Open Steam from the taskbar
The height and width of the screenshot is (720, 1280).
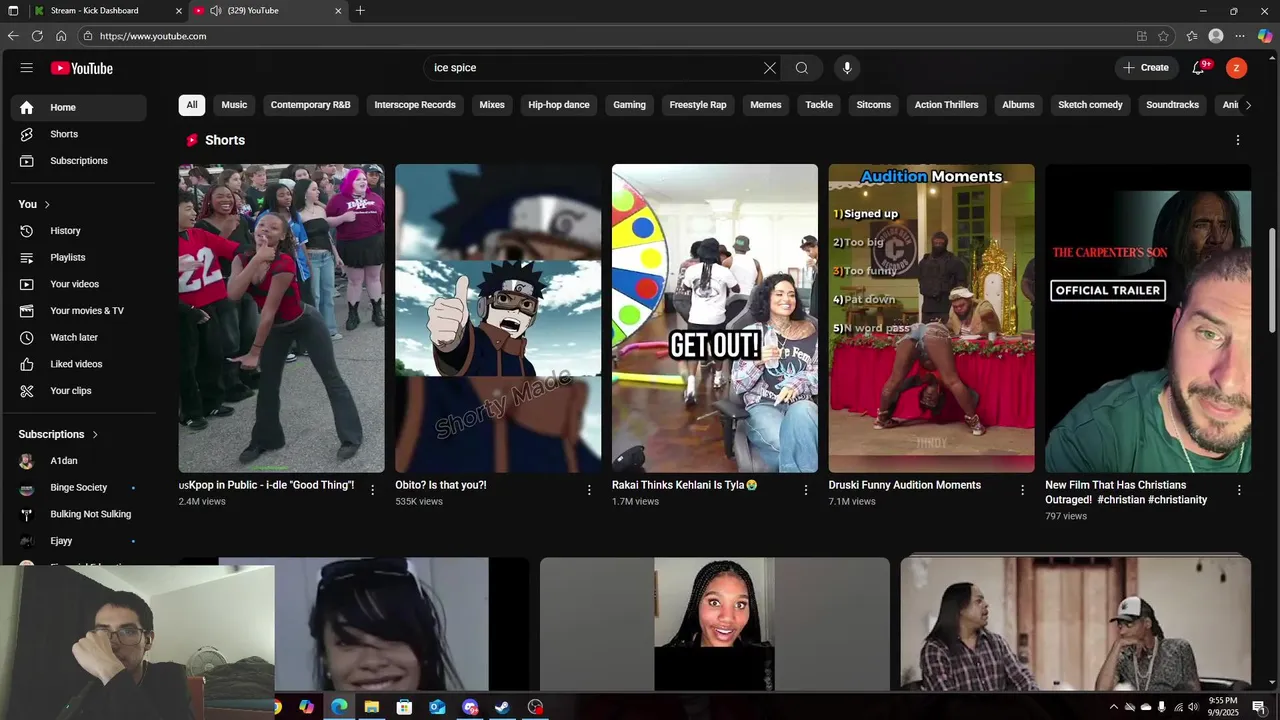pos(503,707)
